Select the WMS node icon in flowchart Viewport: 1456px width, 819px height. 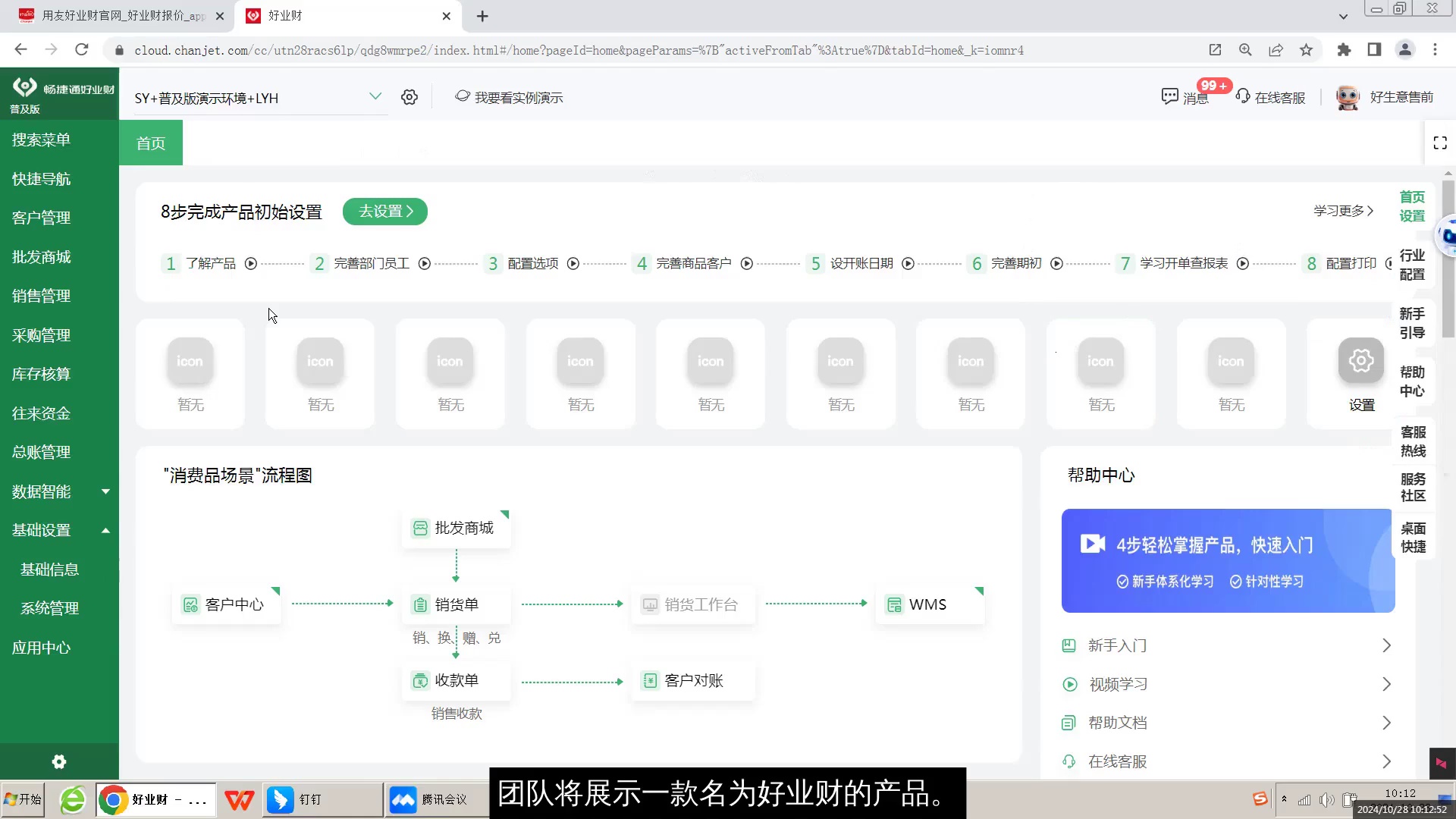894,604
